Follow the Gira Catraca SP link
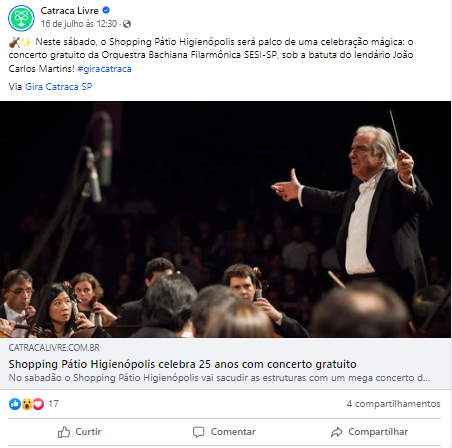The image size is (452, 448). pyautogui.click(x=58, y=87)
